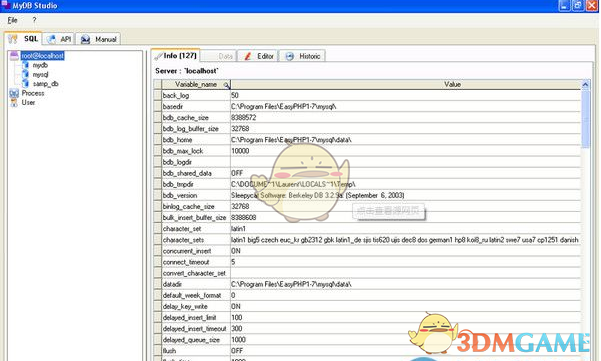Select the mydb database in tree
This screenshot has height=361, width=601.
point(40,65)
